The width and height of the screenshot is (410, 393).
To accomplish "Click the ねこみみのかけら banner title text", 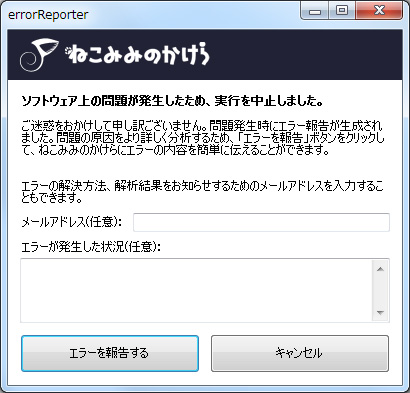I will (x=138, y=54).
